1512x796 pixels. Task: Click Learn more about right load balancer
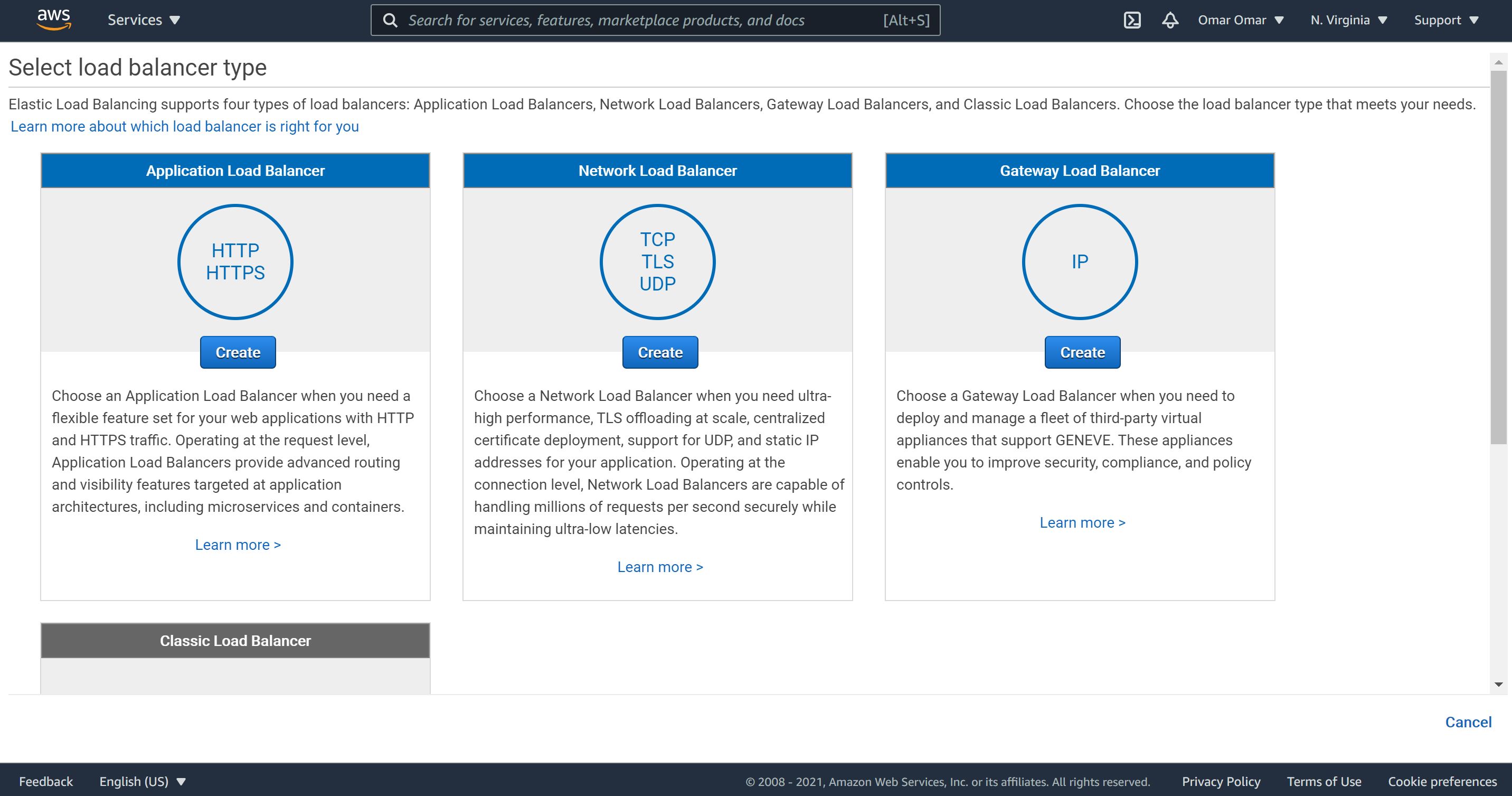tap(184, 124)
